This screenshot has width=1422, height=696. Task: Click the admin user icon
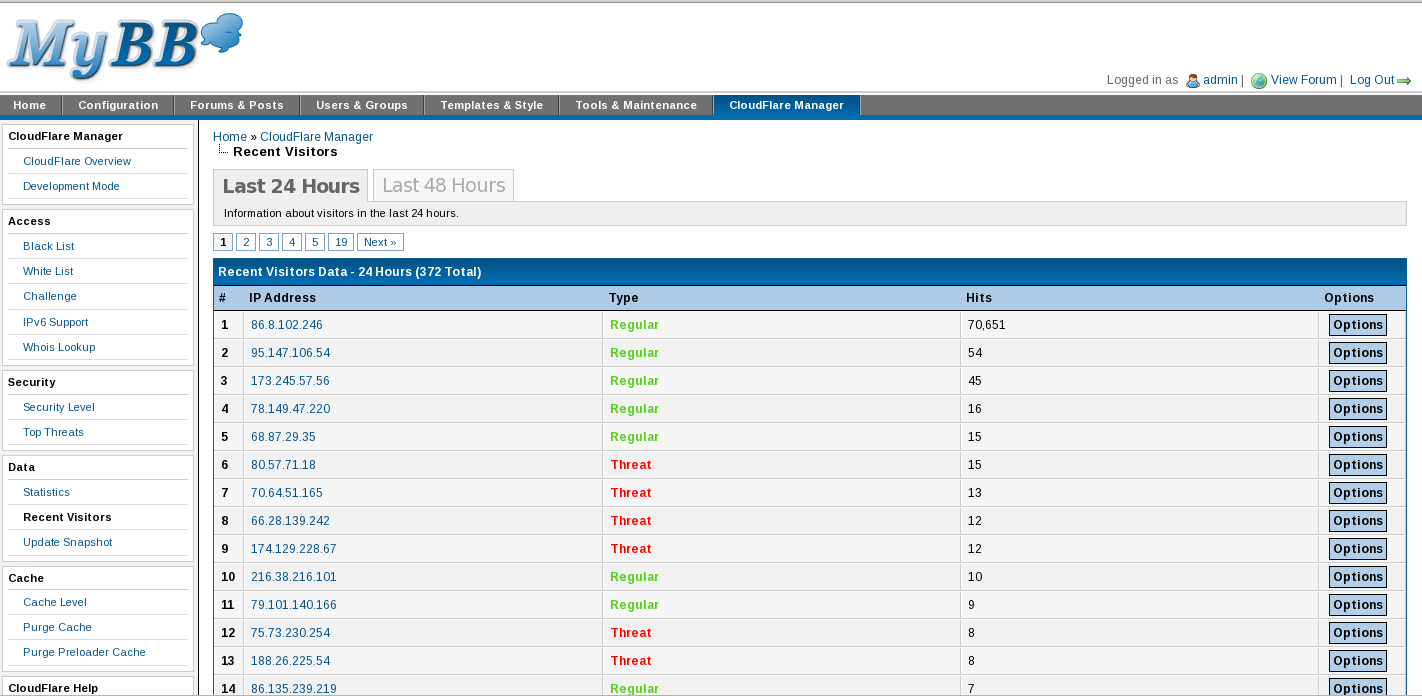(x=1192, y=81)
